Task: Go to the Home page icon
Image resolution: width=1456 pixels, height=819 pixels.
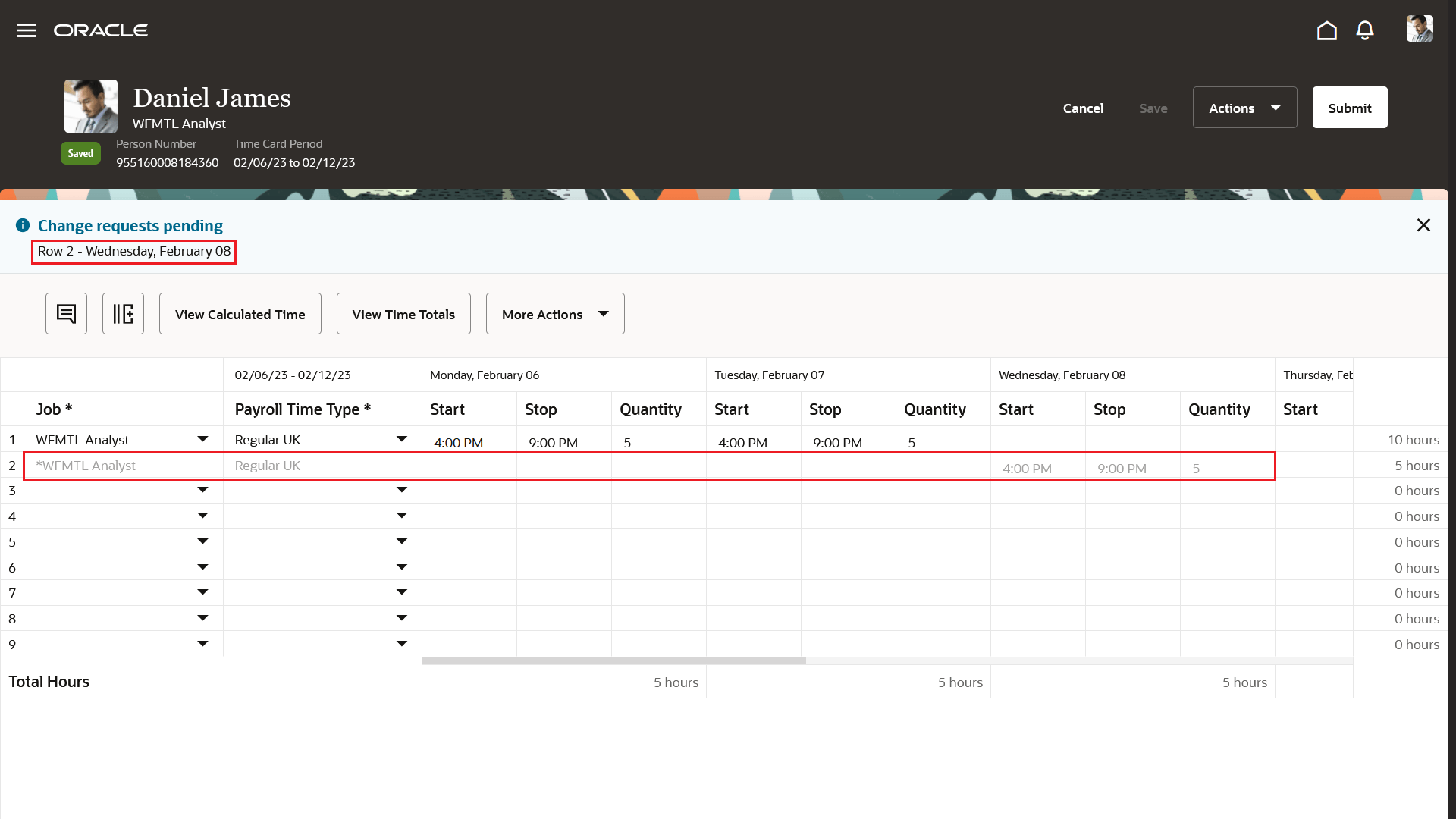Action: [x=1326, y=30]
